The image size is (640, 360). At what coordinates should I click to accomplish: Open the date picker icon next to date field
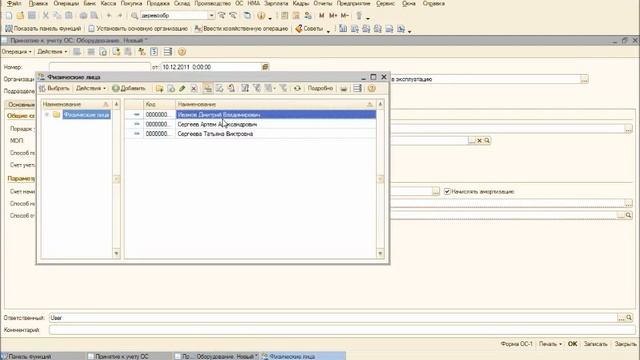tap(265, 67)
